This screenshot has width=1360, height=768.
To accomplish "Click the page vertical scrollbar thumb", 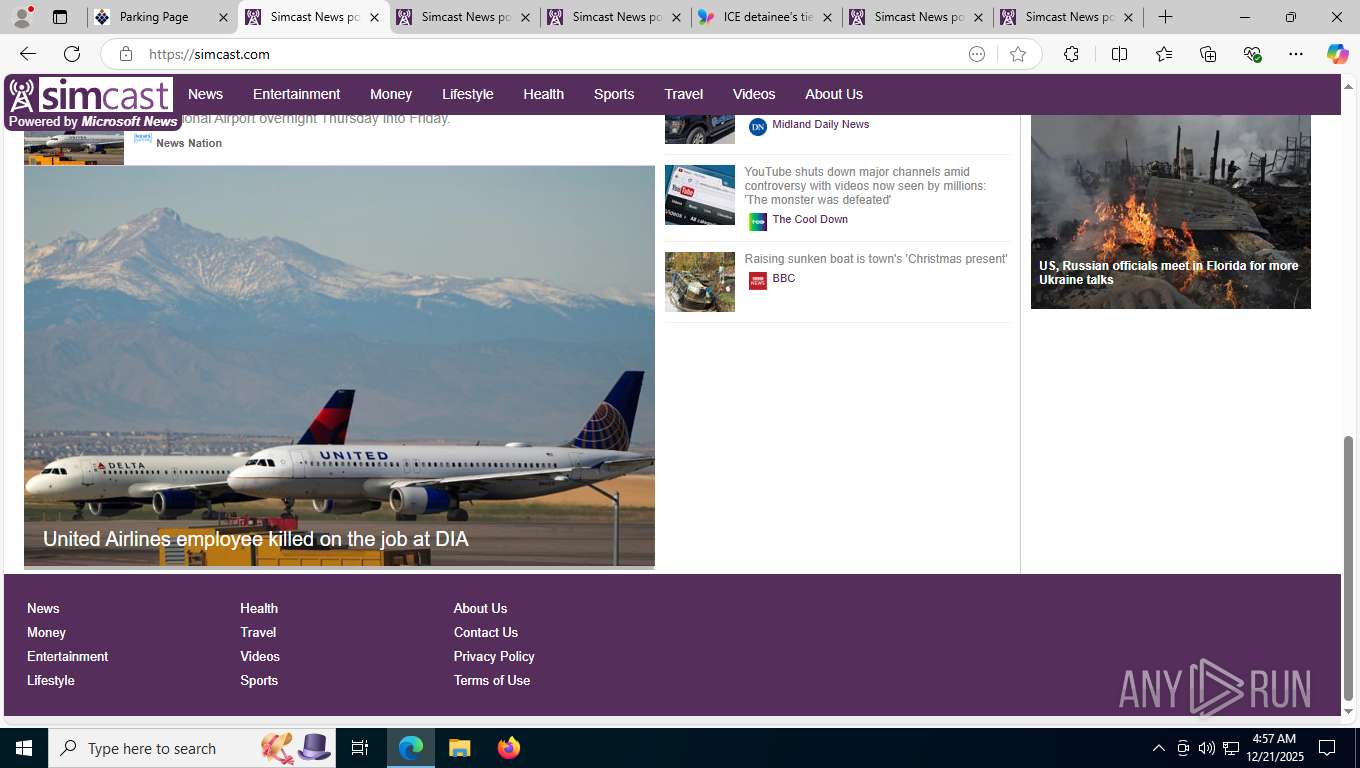I will click(x=1348, y=568).
